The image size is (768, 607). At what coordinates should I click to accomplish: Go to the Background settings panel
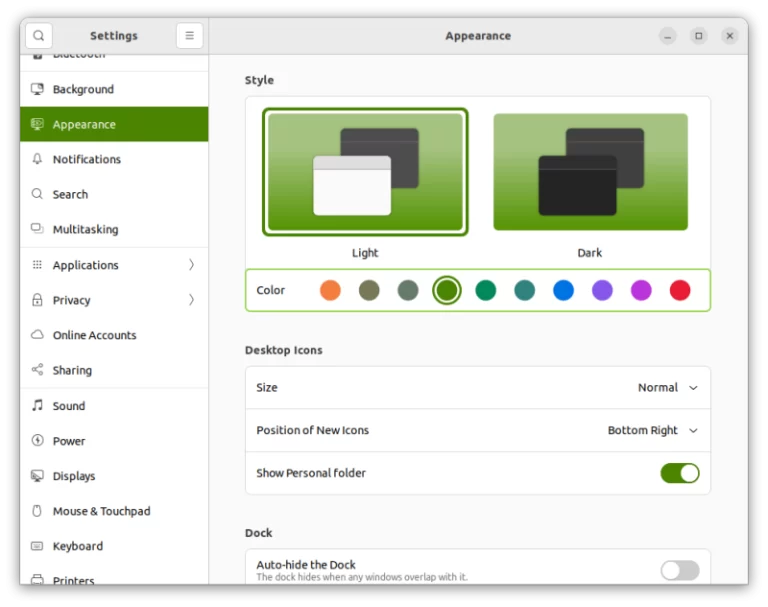click(x=83, y=89)
